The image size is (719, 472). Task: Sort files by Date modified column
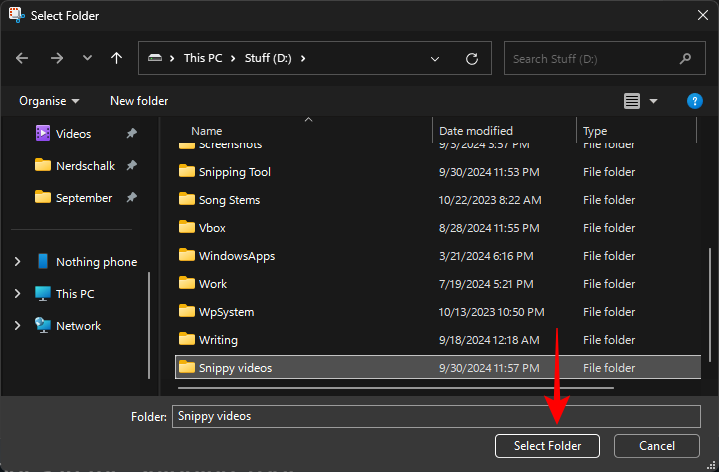coord(476,131)
